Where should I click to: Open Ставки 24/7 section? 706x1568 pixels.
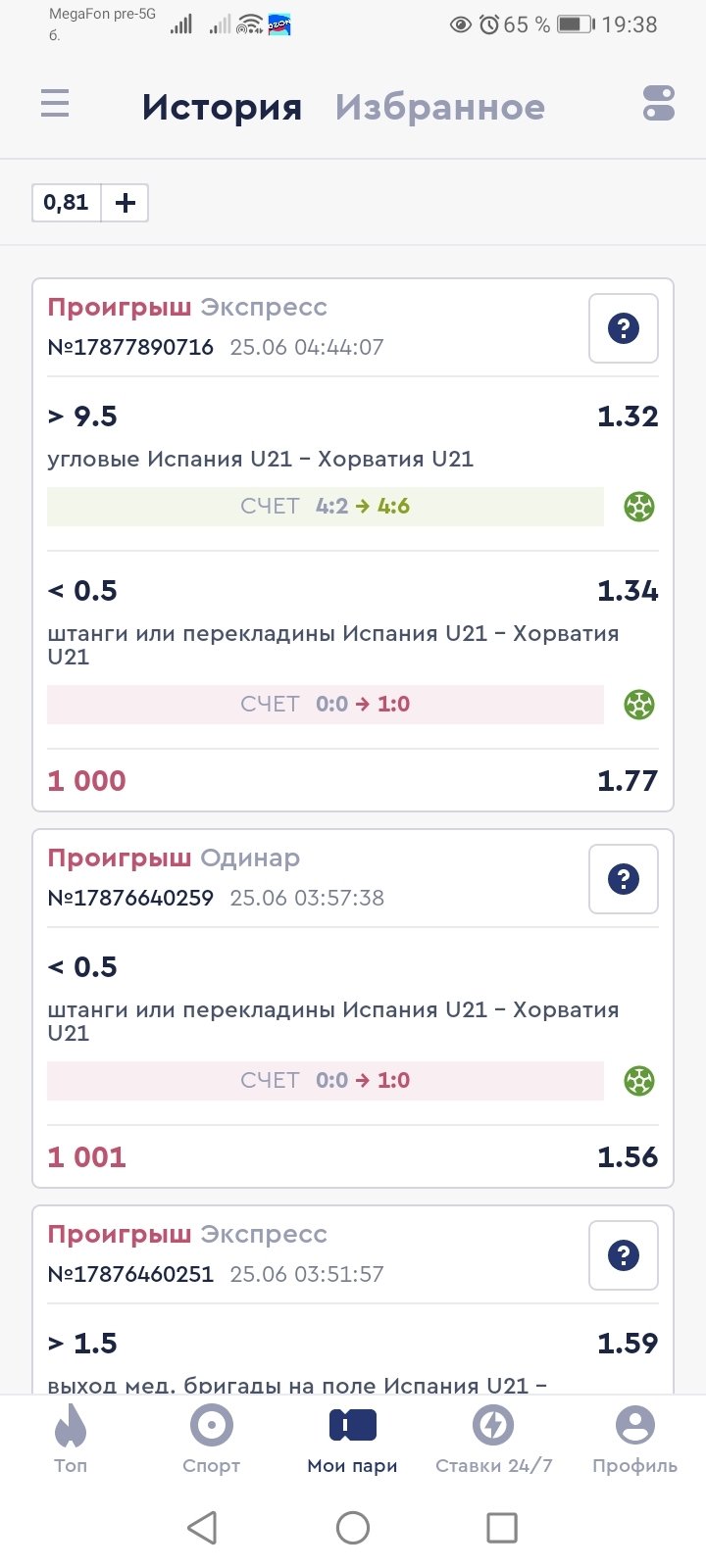pyautogui.click(x=494, y=1439)
